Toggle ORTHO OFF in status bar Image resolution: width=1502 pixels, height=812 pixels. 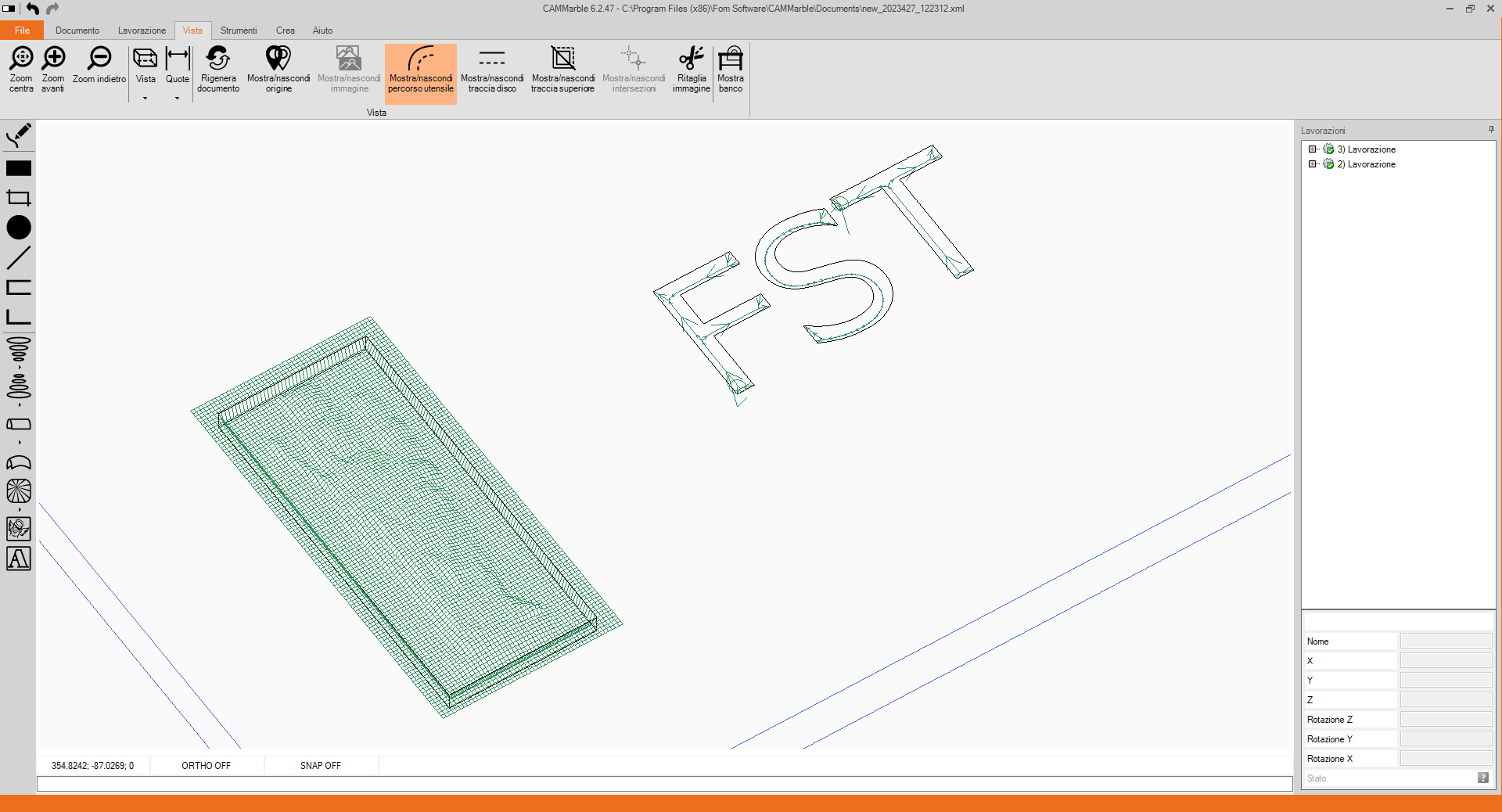pyautogui.click(x=206, y=766)
